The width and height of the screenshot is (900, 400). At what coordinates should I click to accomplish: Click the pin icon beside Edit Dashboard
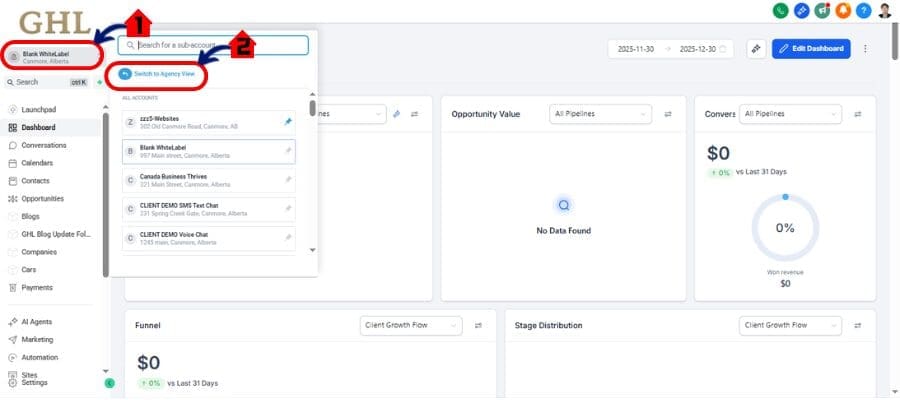click(x=756, y=48)
